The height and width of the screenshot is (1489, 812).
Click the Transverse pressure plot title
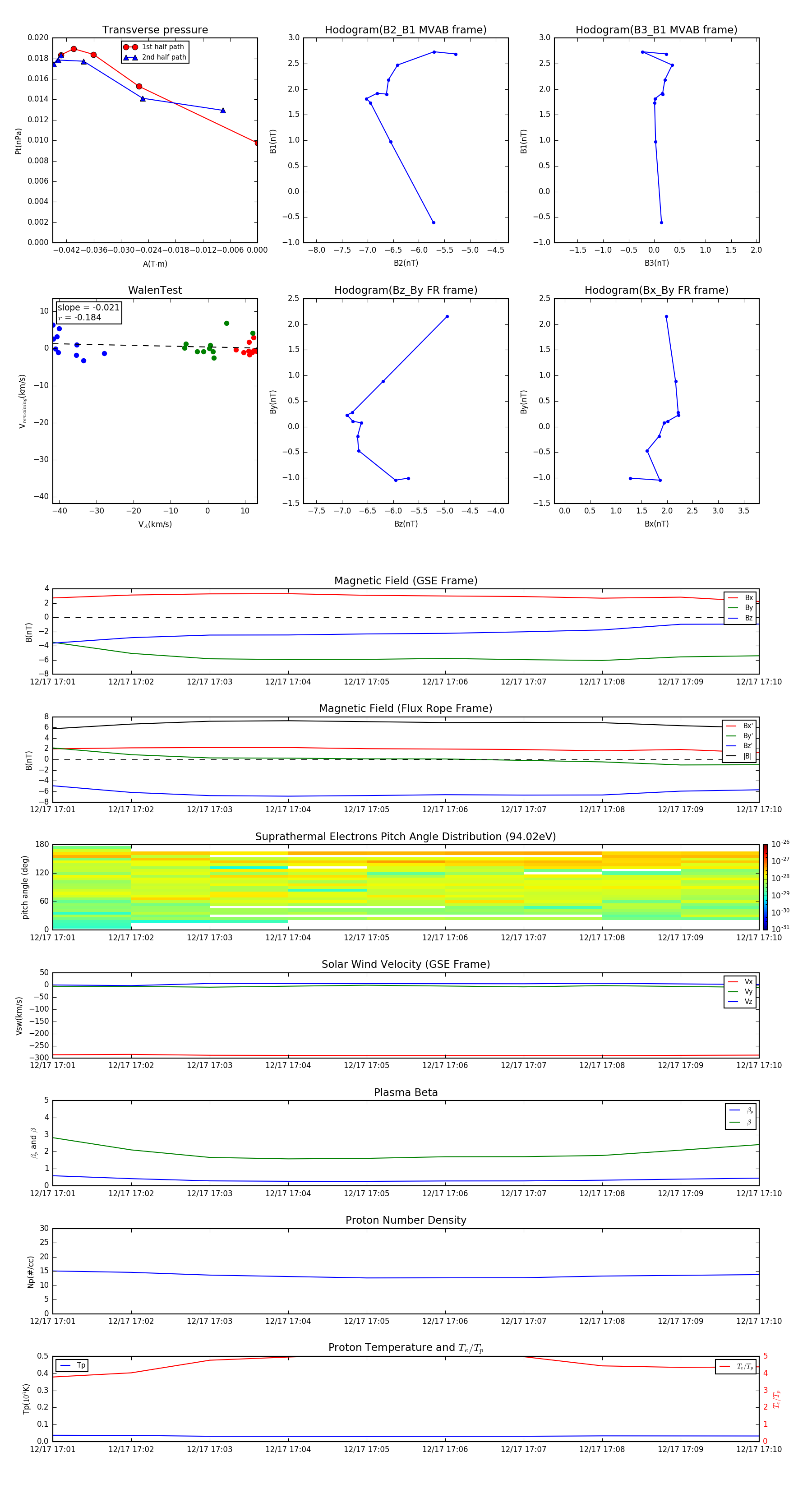pyautogui.click(x=155, y=30)
